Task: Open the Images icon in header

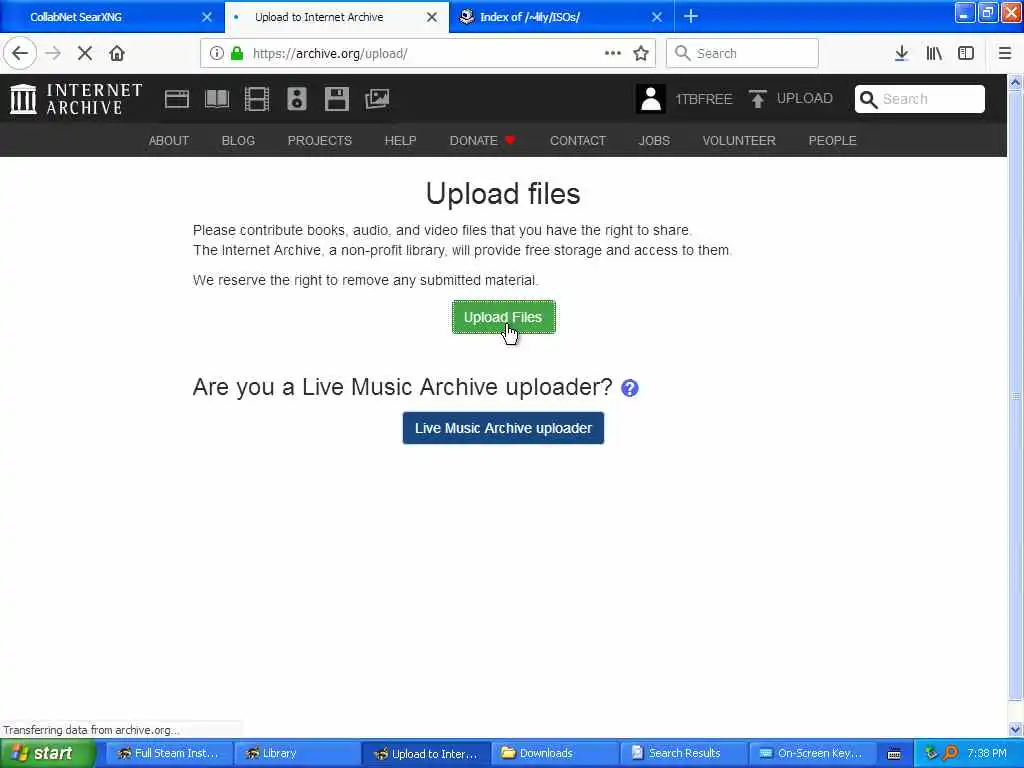Action: (377, 99)
